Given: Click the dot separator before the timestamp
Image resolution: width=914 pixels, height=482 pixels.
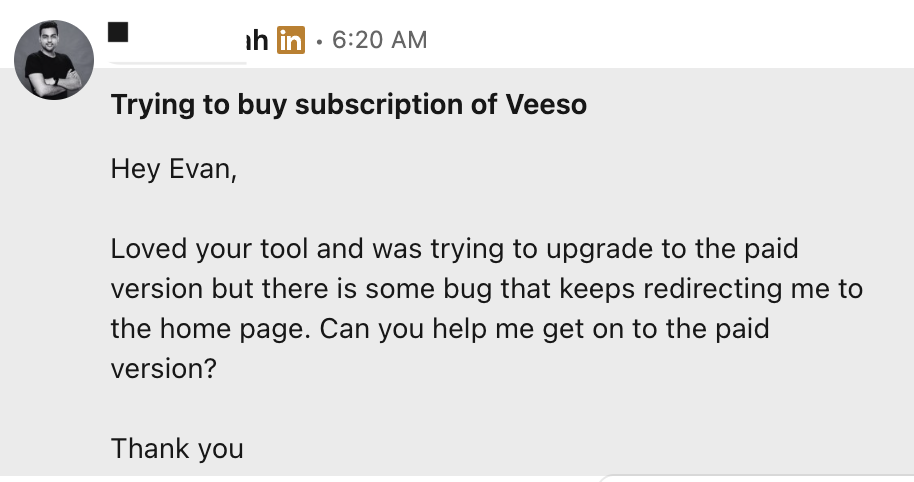Looking at the screenshot, I should point(318,42).
